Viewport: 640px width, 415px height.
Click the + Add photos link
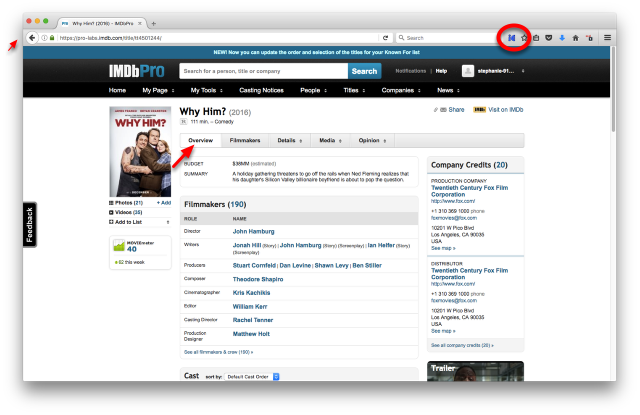pos(164,203)
